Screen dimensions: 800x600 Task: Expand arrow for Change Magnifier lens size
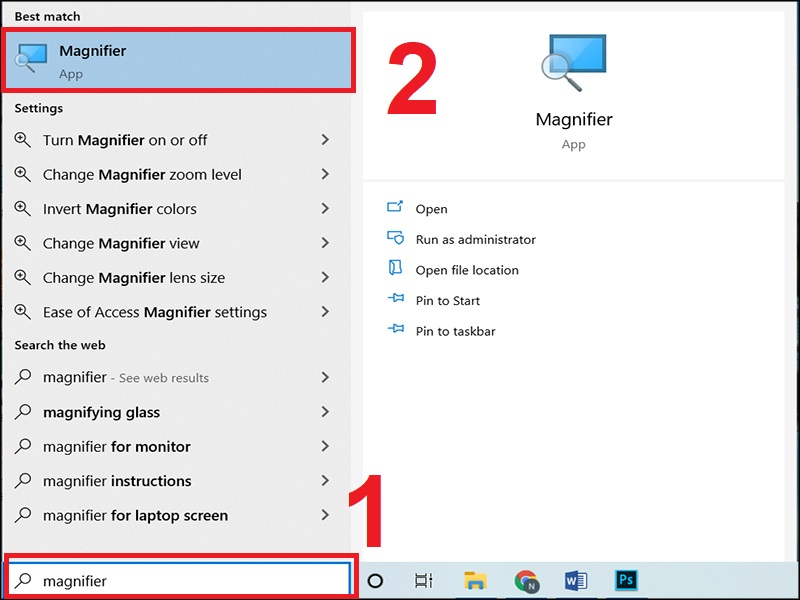pyautogui.click(x=325, y=277)
